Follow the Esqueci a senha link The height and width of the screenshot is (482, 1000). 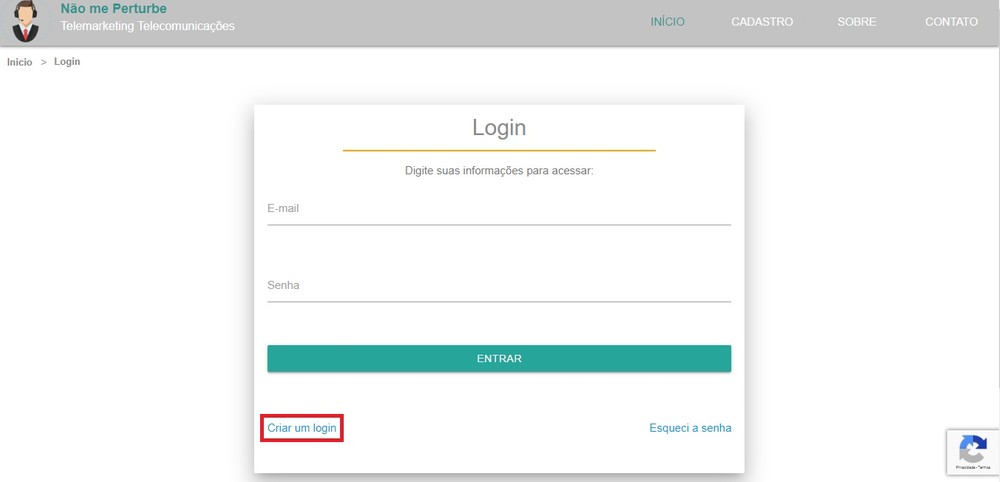click(x=690, y=428)
